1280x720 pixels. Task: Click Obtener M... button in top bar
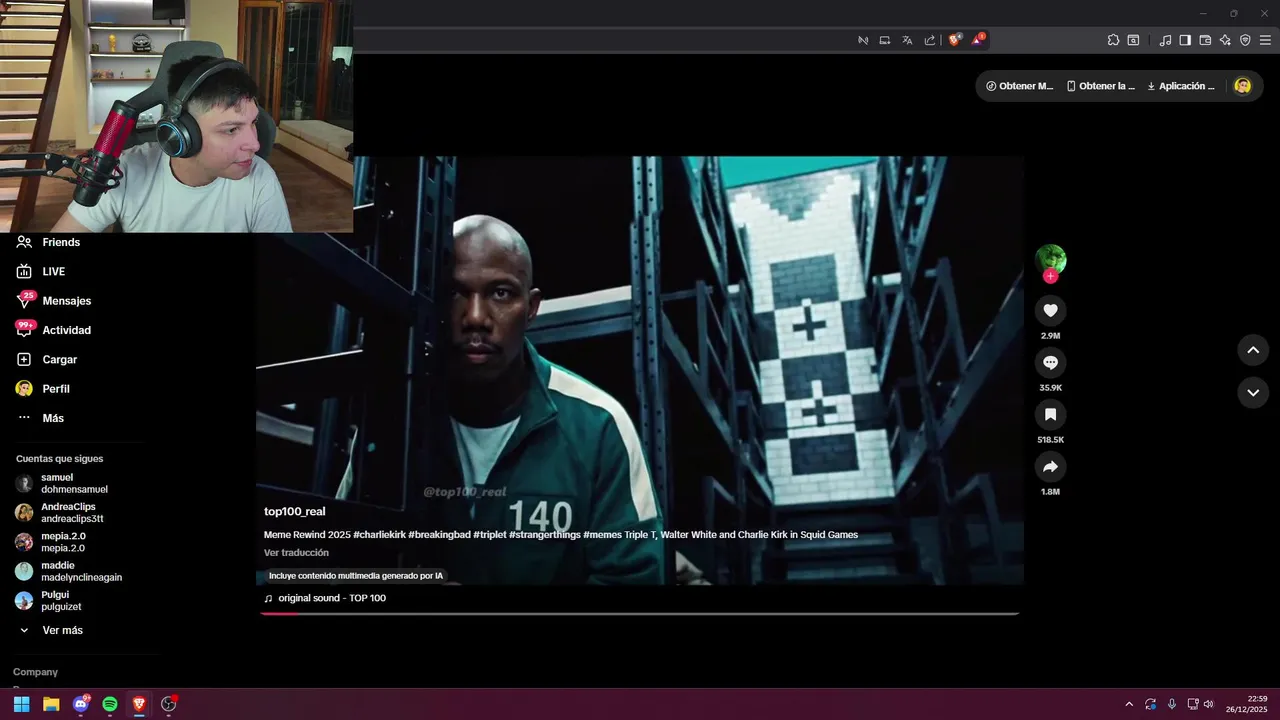coord(1019,86)
